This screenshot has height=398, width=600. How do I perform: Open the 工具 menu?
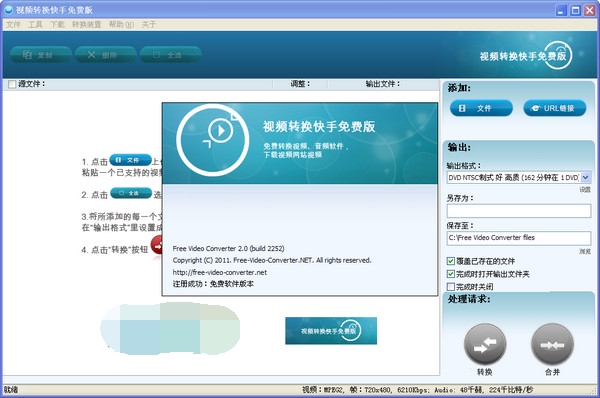coord(35,24)
